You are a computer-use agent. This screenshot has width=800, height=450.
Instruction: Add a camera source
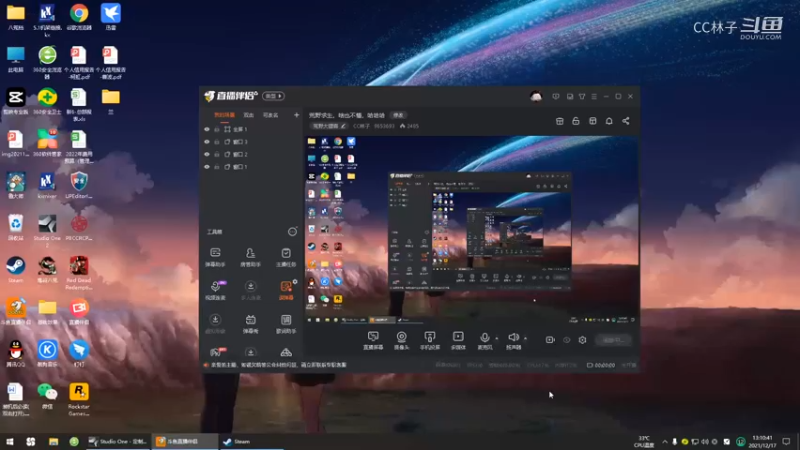pos(402,340)
